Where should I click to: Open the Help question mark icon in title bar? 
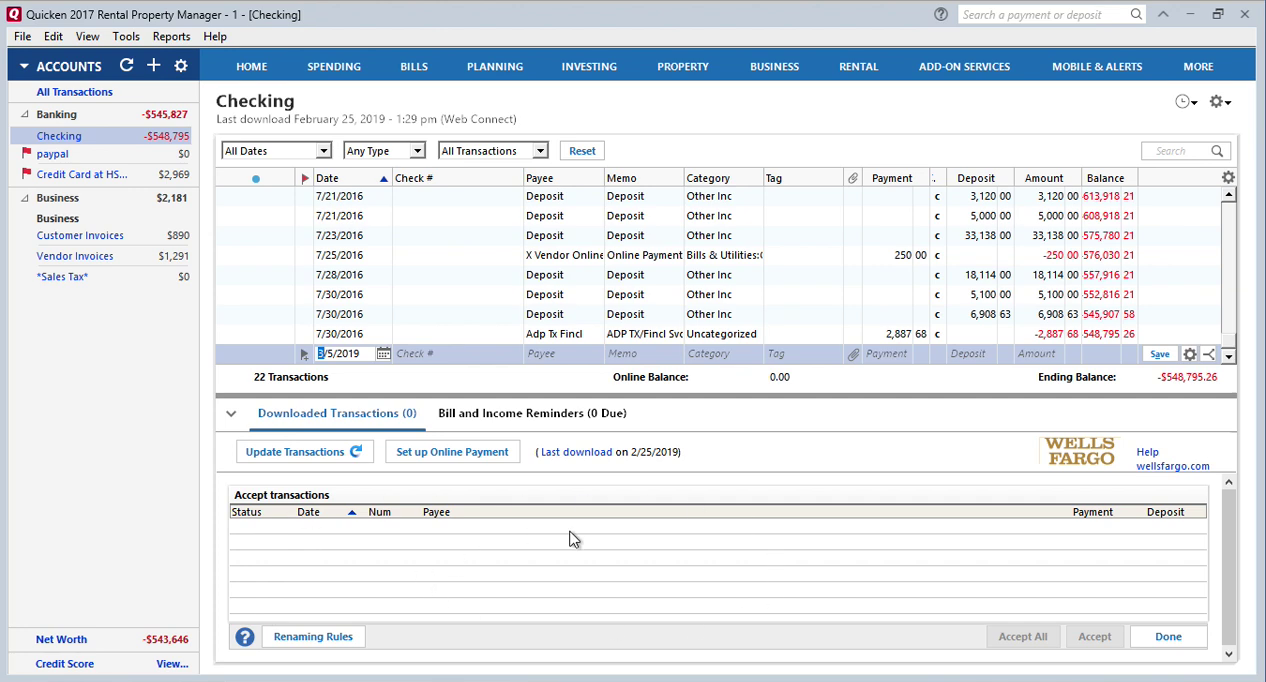click(x=941, y=14)
